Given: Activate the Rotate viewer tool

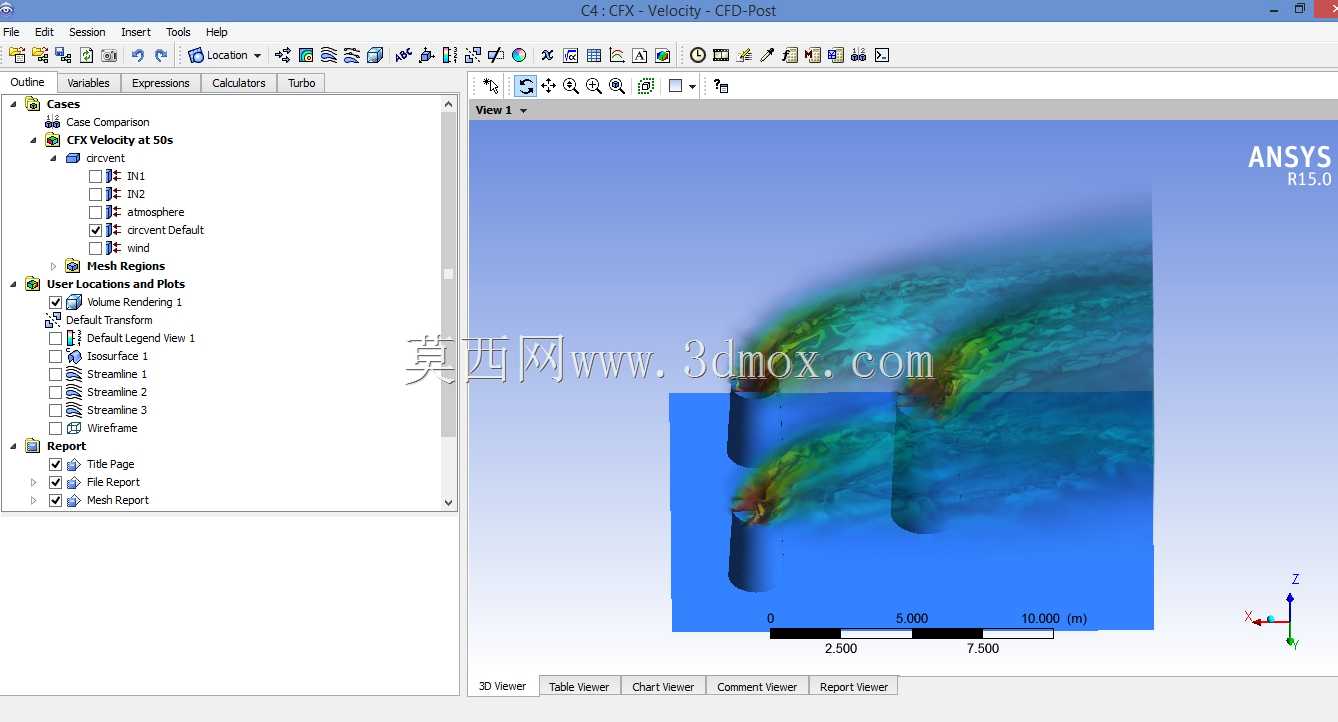Looking at the screenshot, I should coord(526,86).
